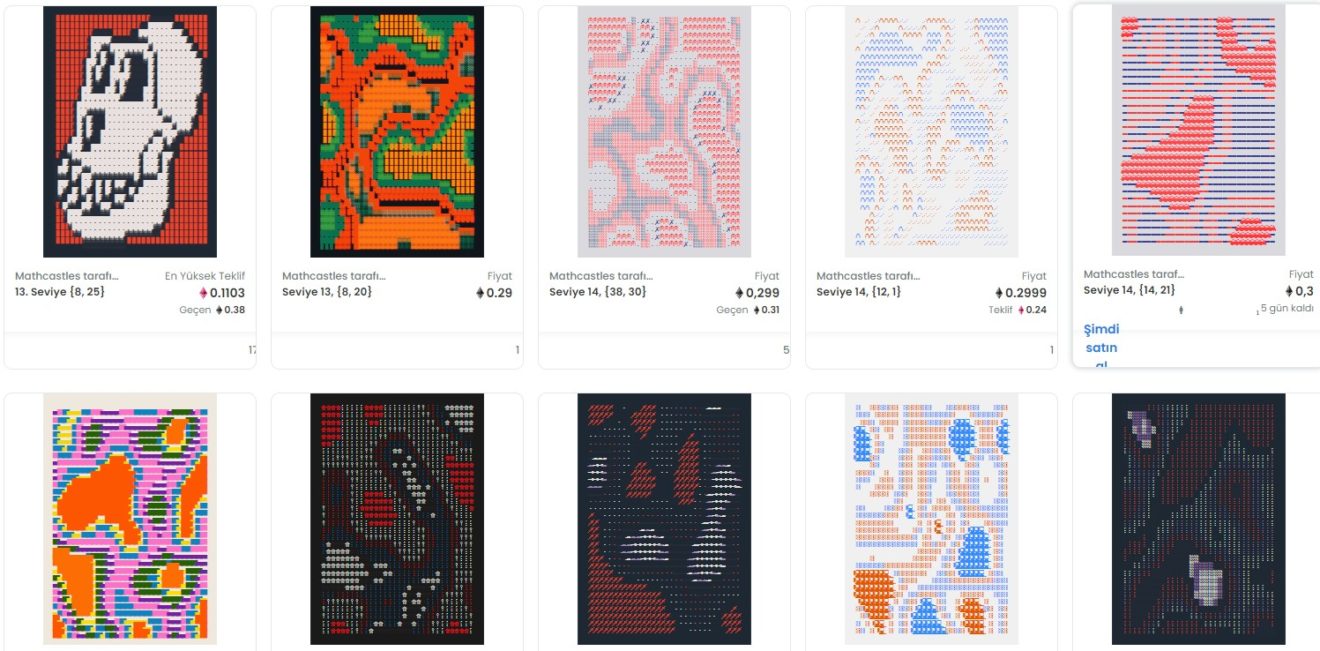Open the blue and orange blobs artwork
This screenshot has height=651, width=1320.
coord(931,519)
